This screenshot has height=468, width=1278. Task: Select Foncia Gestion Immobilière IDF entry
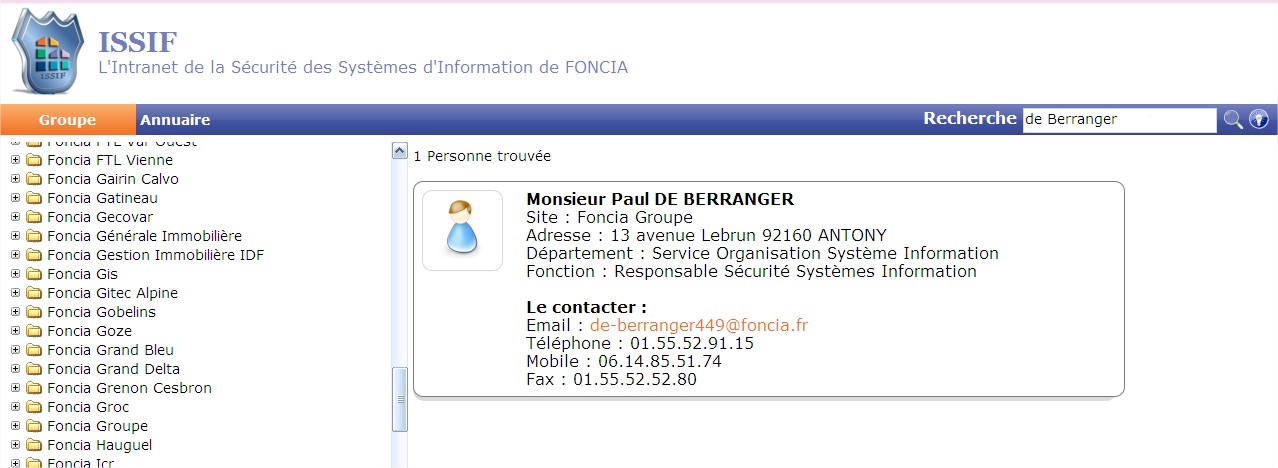point(155,255)
